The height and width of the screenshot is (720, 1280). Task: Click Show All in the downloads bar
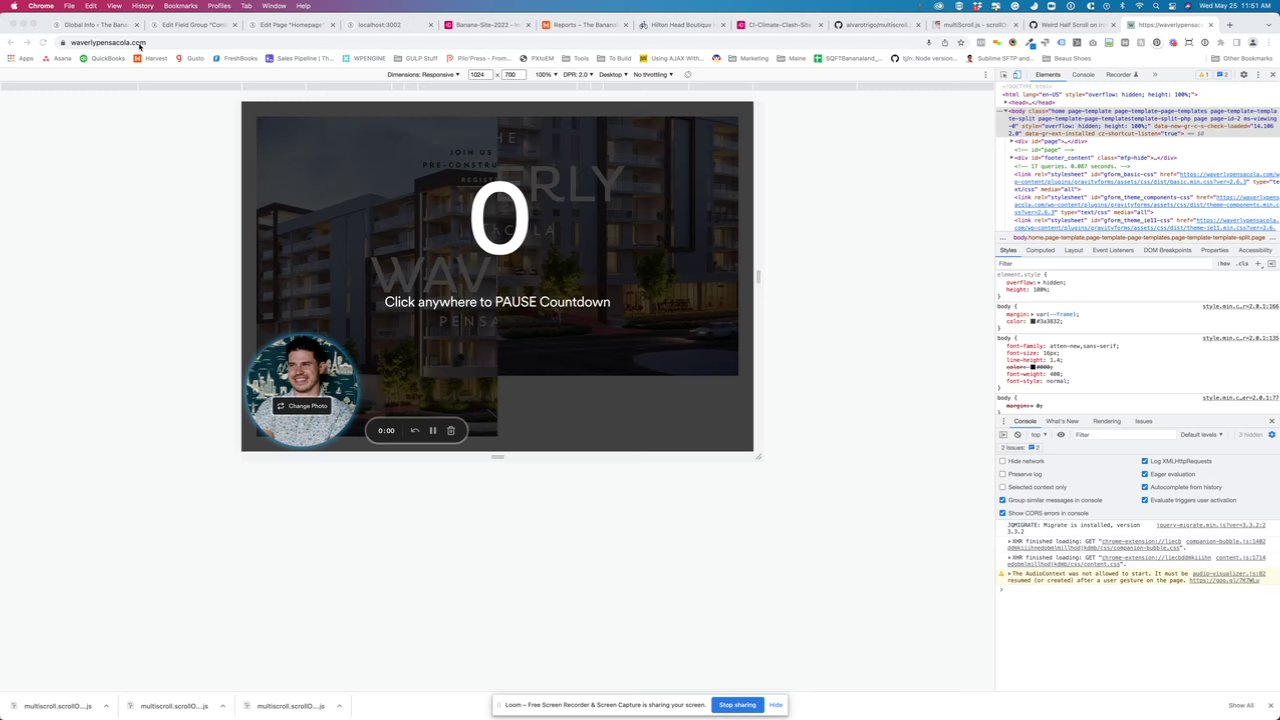click(x=1241, y=706)
